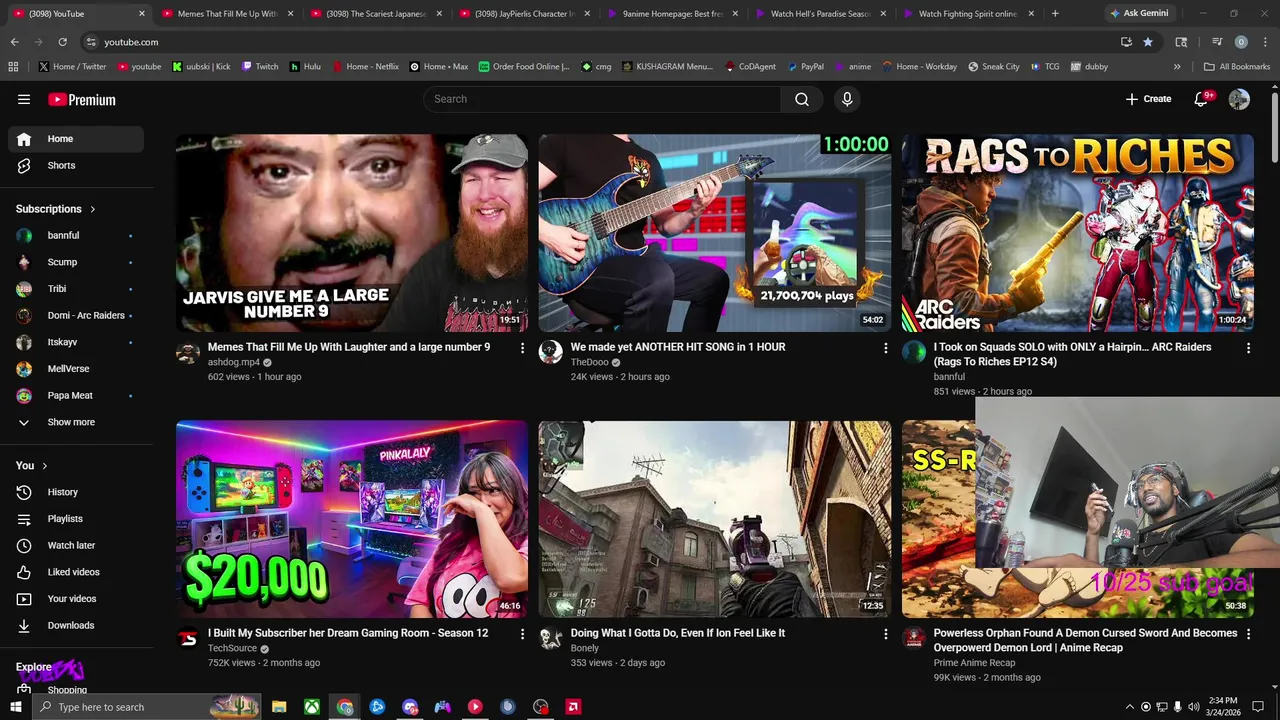This screenshot has height=720, width=1280.
Task: Switch to the 9anime Homepage tab
Action: coord(672,14)
